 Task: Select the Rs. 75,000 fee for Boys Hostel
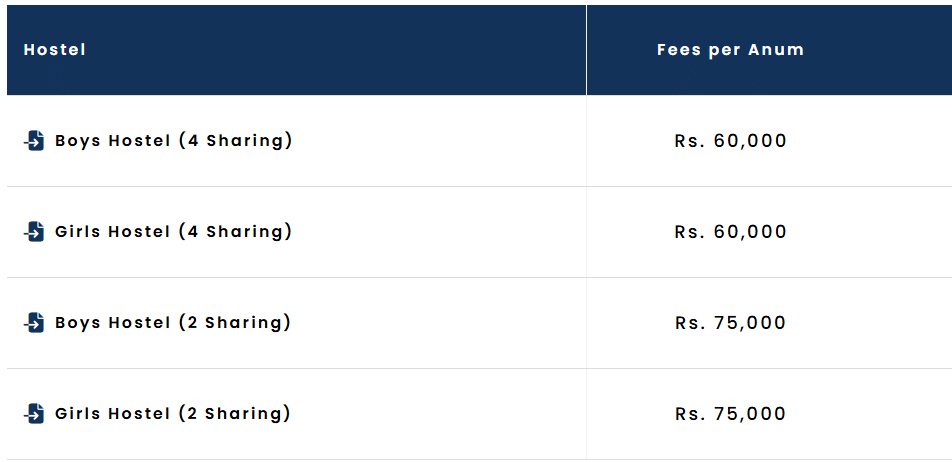pyautogui.click(x=731, y=323)
